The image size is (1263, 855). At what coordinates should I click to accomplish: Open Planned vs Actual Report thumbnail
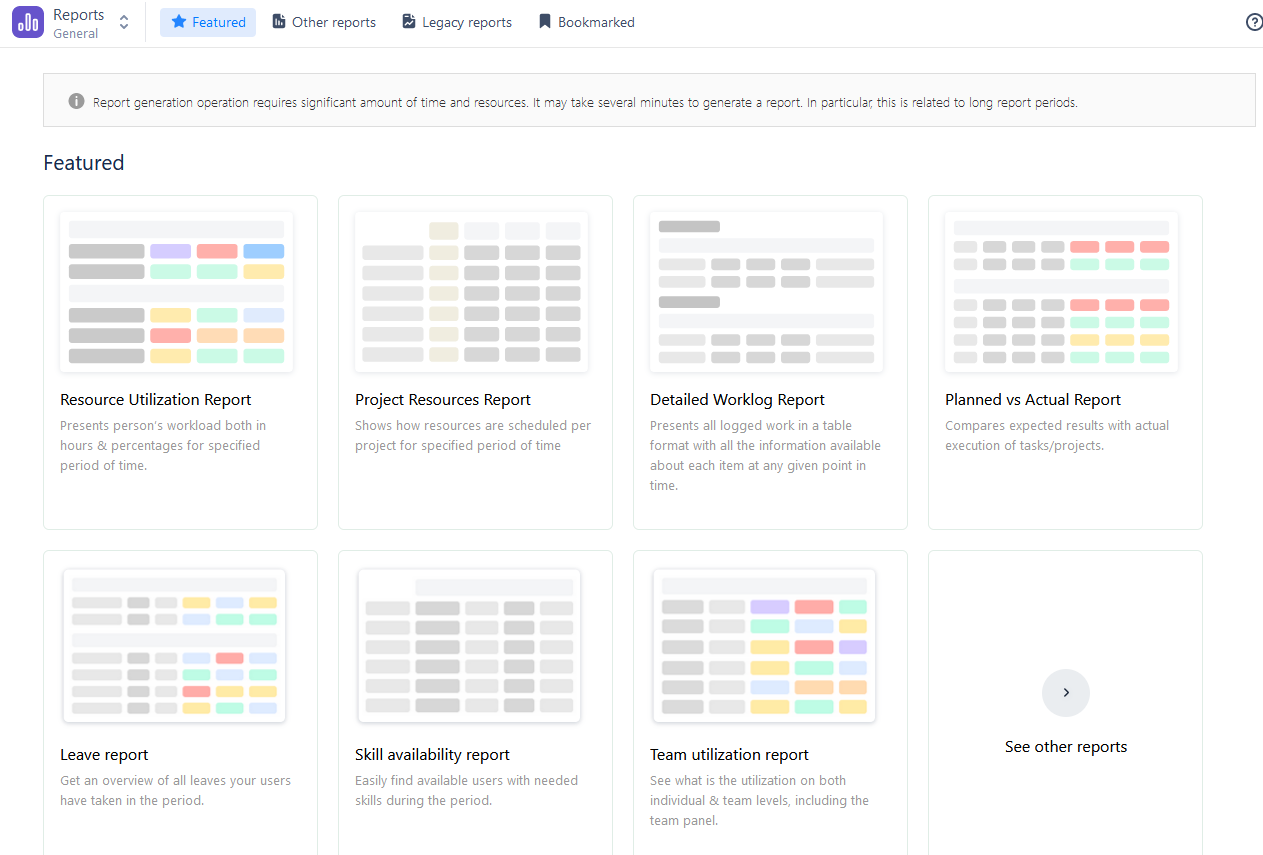(x=1061, y=292)
